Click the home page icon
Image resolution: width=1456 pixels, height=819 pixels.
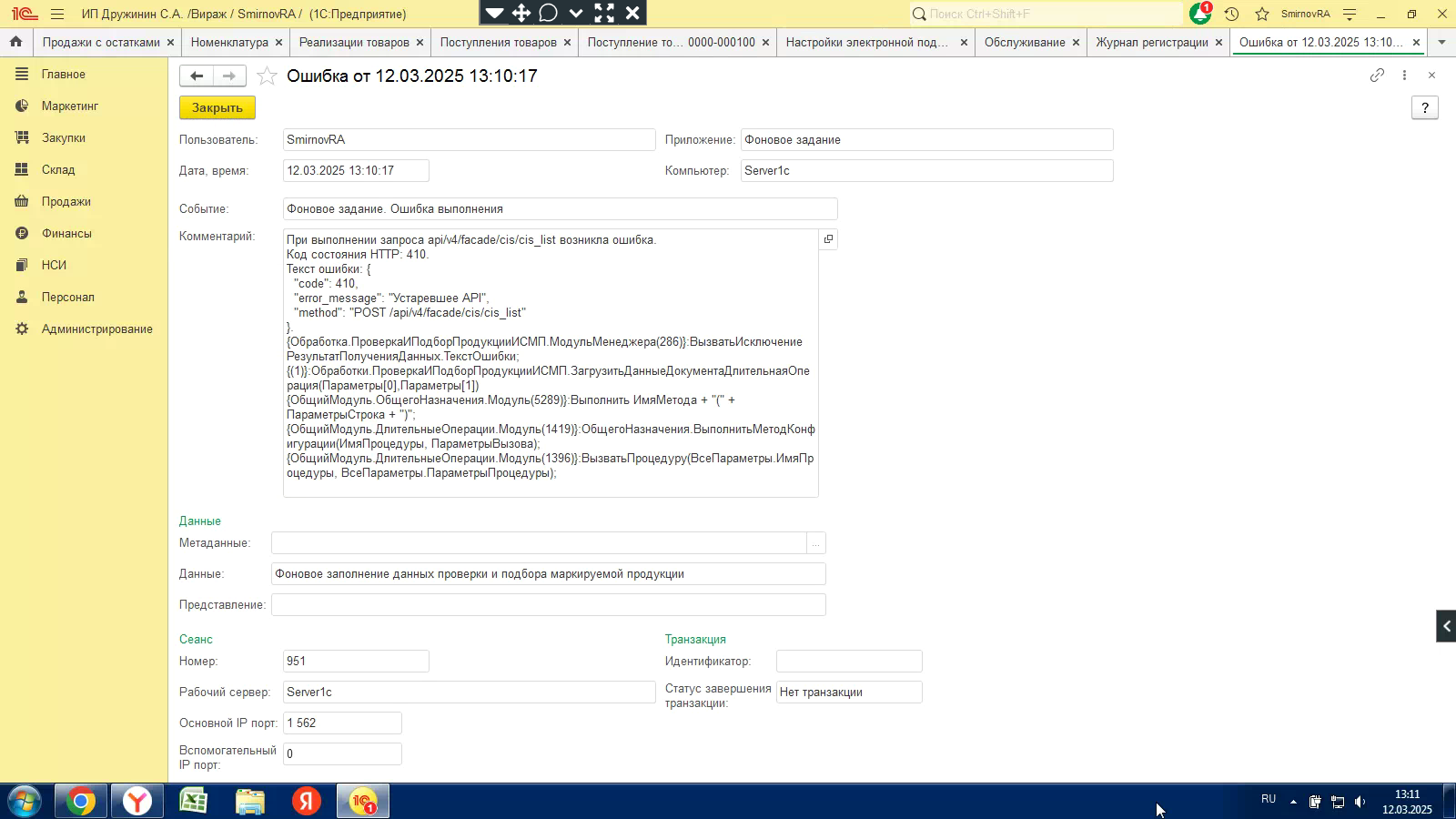tap(15, 42)
